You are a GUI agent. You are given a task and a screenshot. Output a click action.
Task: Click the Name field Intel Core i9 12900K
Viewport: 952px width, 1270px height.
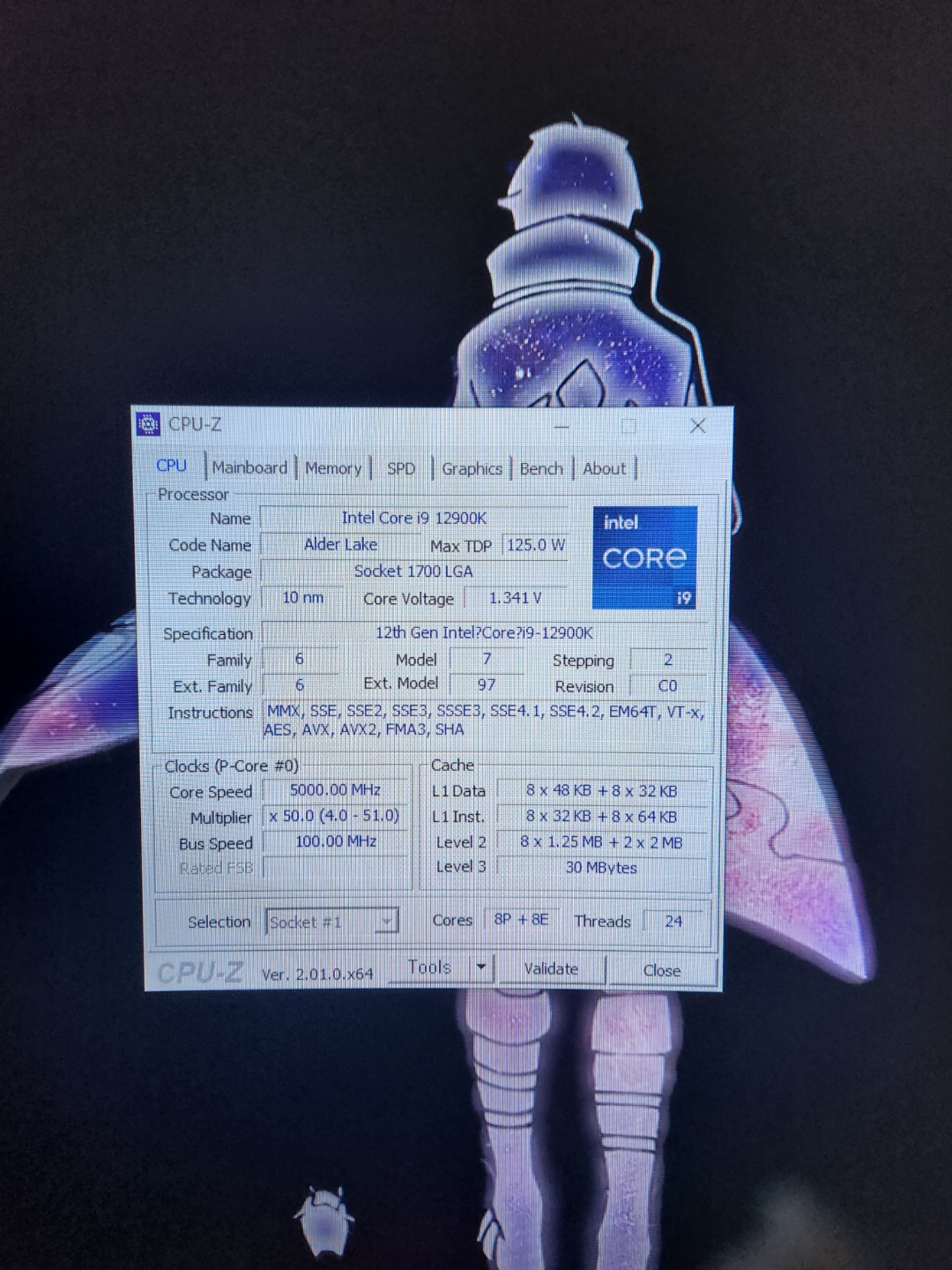413,518
